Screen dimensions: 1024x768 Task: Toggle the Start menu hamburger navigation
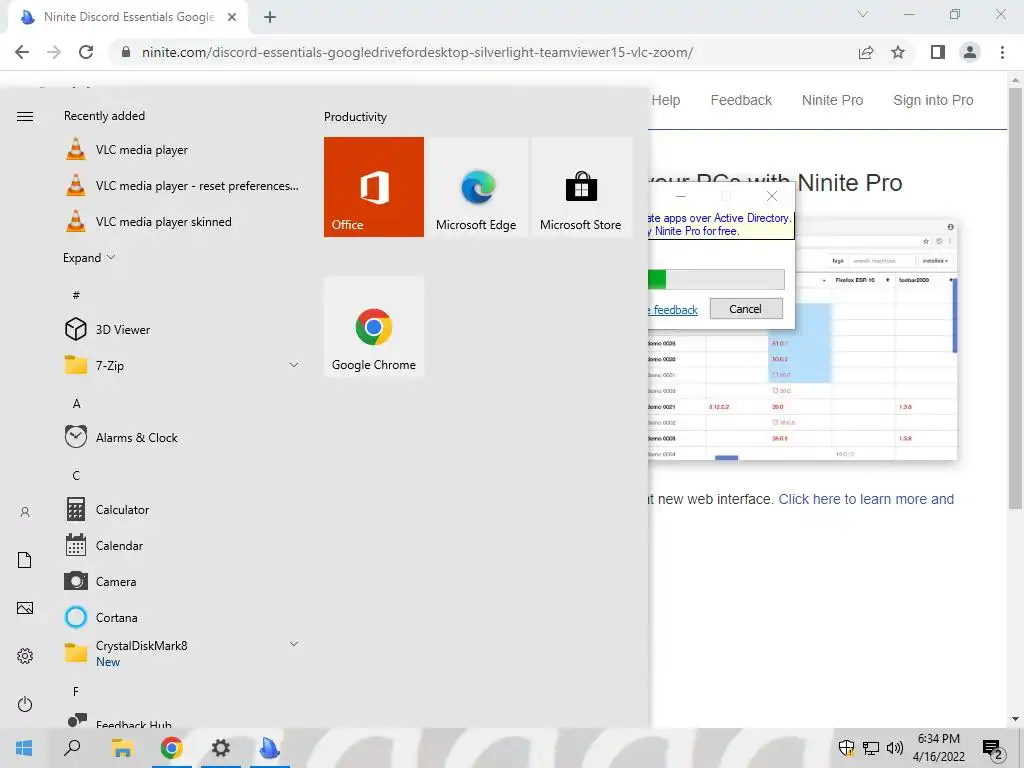pos(25,116)
